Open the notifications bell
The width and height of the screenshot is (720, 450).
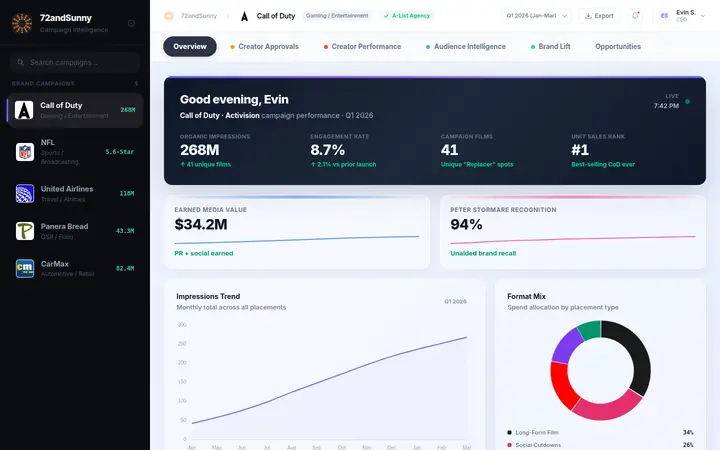pos(636,16)
